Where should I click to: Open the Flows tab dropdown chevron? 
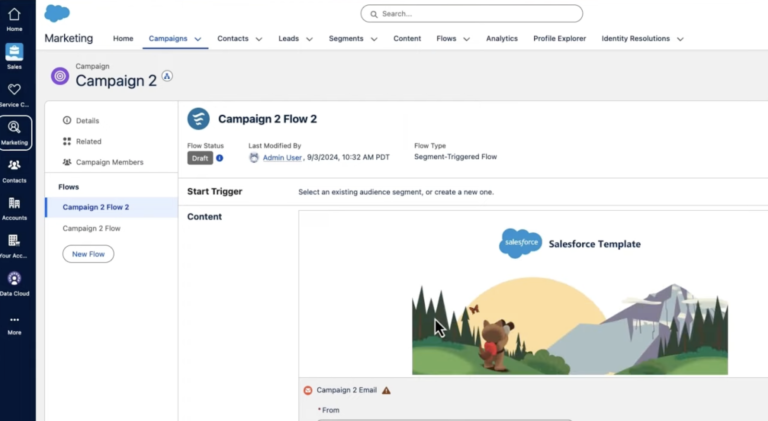click(x=466, y=39)
